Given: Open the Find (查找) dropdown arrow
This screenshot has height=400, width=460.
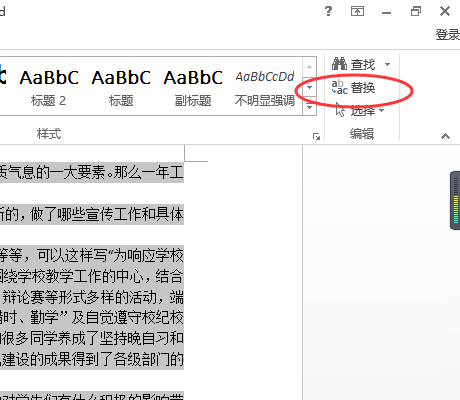Looking at the screenshot, I should pos(387,64).
